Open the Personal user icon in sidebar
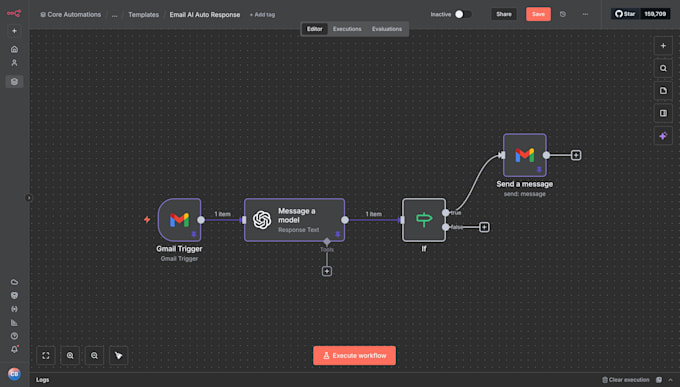Screen dimensions: 680x387 point(14,63)
